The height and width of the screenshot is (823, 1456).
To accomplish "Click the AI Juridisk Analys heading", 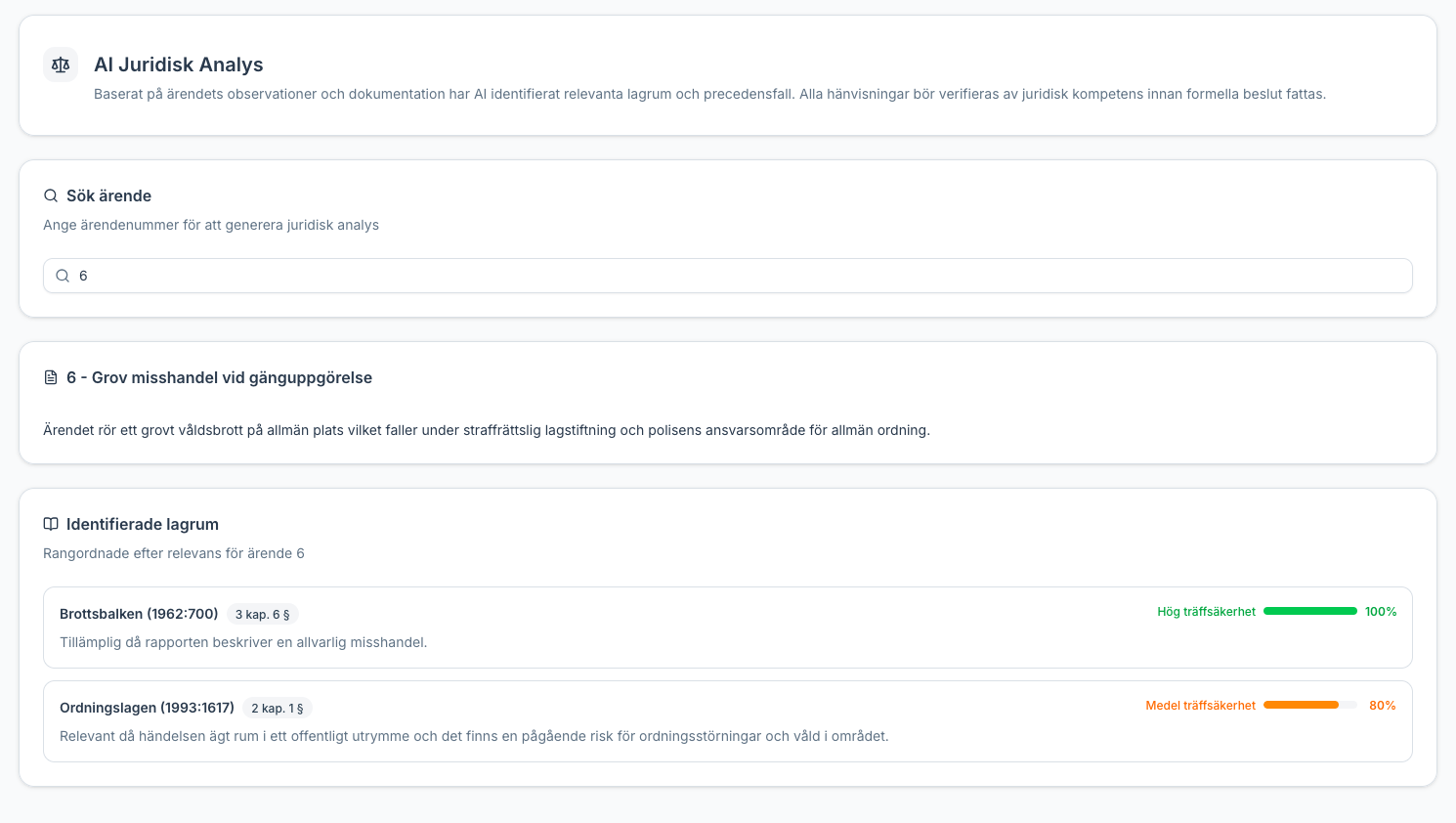I will coord(179,65).
